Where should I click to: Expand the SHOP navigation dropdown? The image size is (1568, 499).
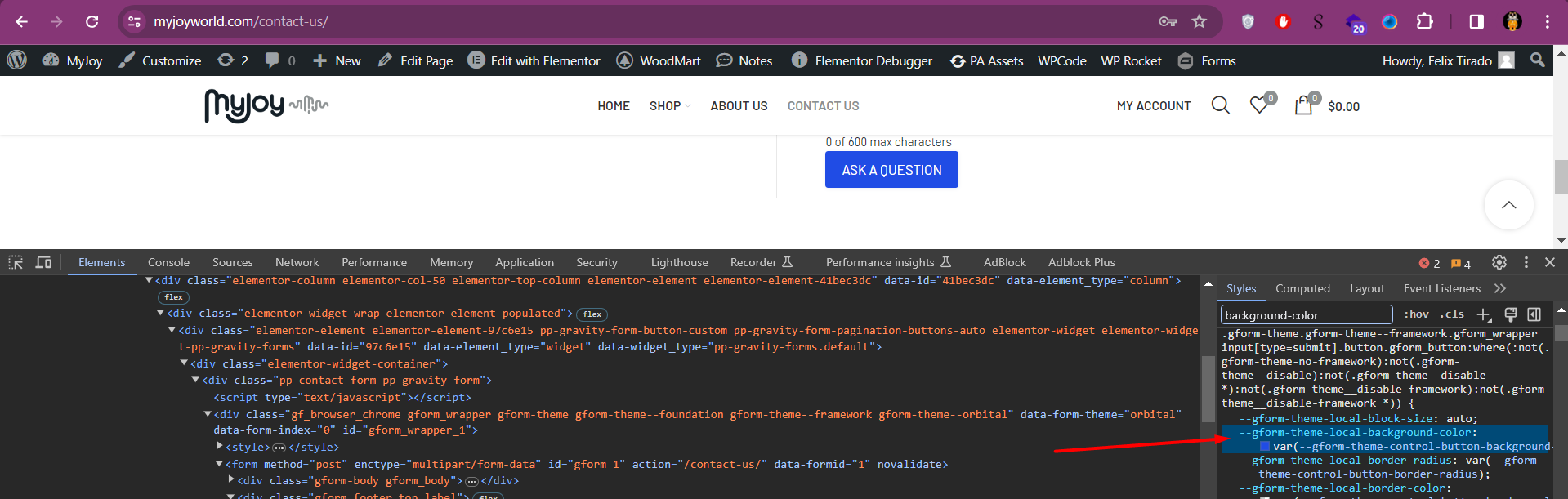tap(670, 106)
